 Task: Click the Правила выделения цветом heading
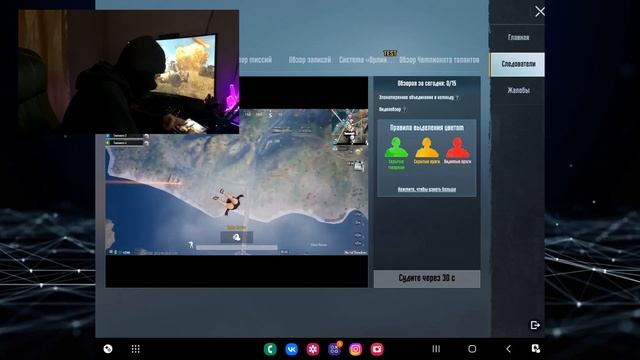[427, 128]
